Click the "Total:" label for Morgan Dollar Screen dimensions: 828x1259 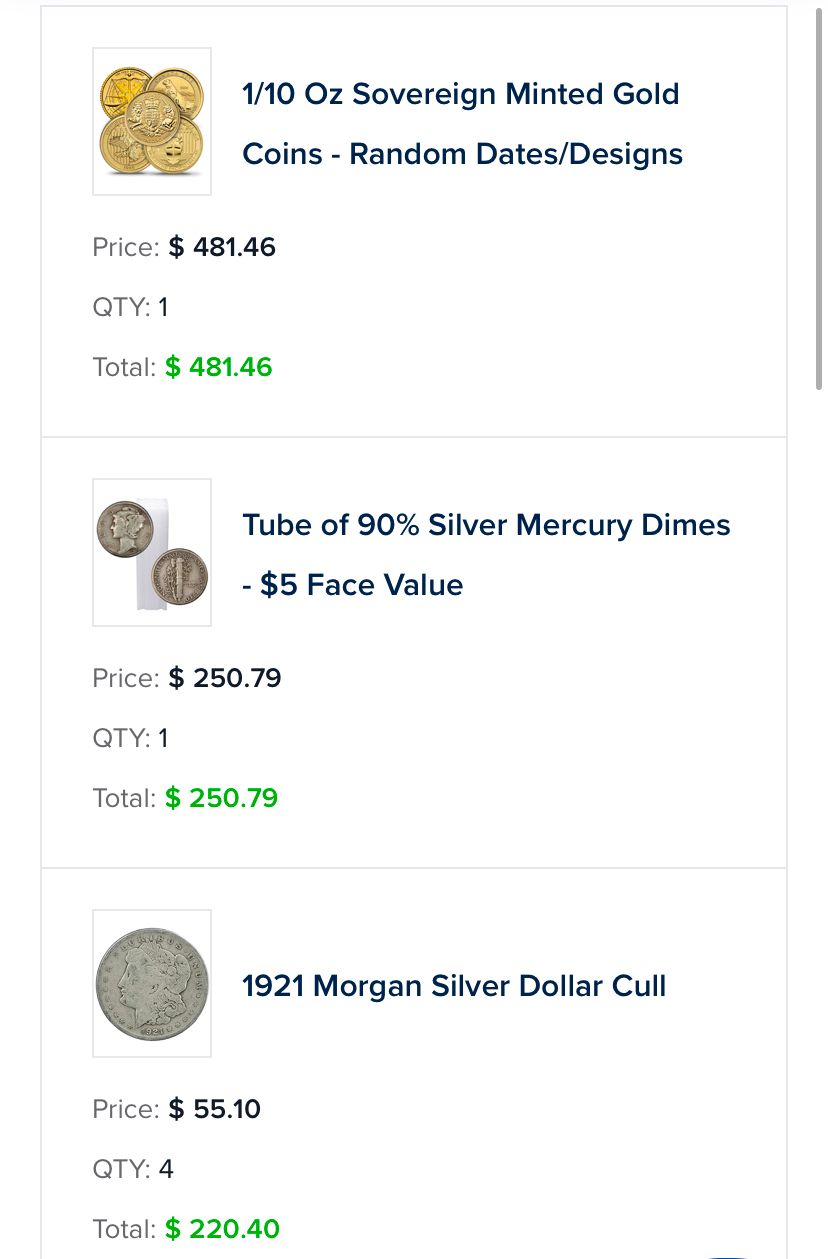(x=124, y=1229)
